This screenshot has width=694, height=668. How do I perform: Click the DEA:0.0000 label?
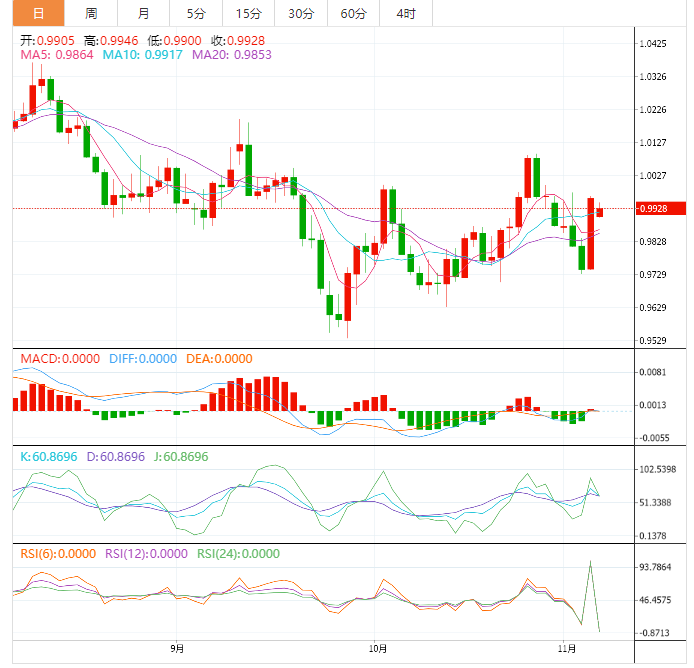[219, 359]
